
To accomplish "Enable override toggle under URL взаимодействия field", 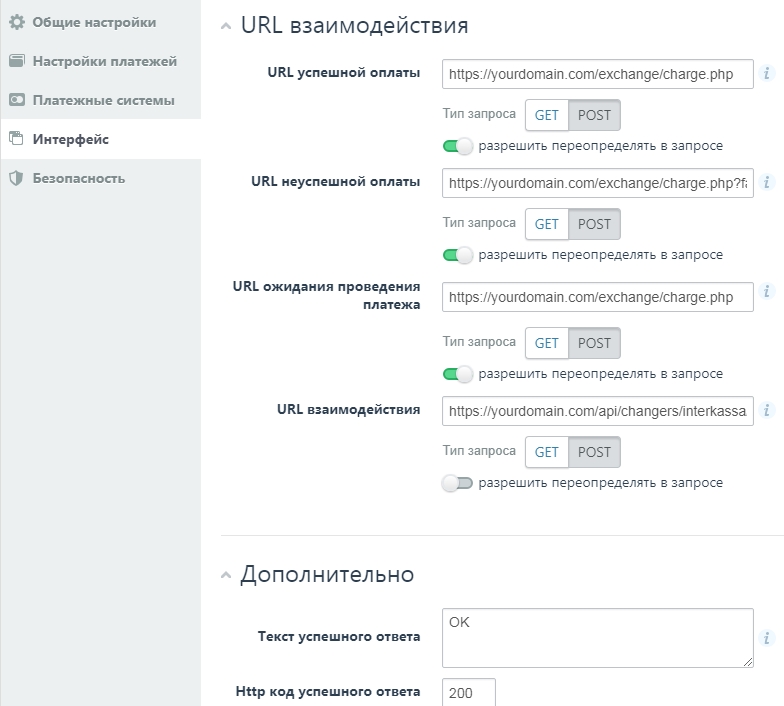I will click(x=458, y=483).
